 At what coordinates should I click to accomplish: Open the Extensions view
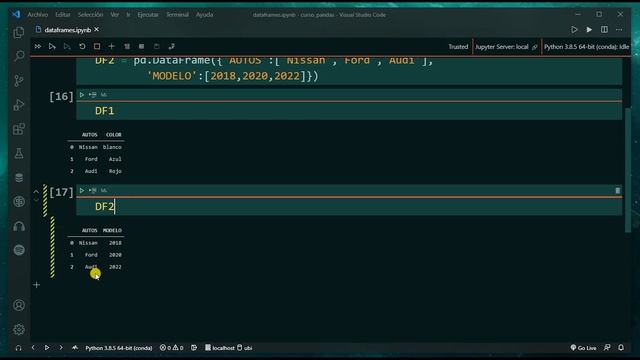[x=19, y=129]
